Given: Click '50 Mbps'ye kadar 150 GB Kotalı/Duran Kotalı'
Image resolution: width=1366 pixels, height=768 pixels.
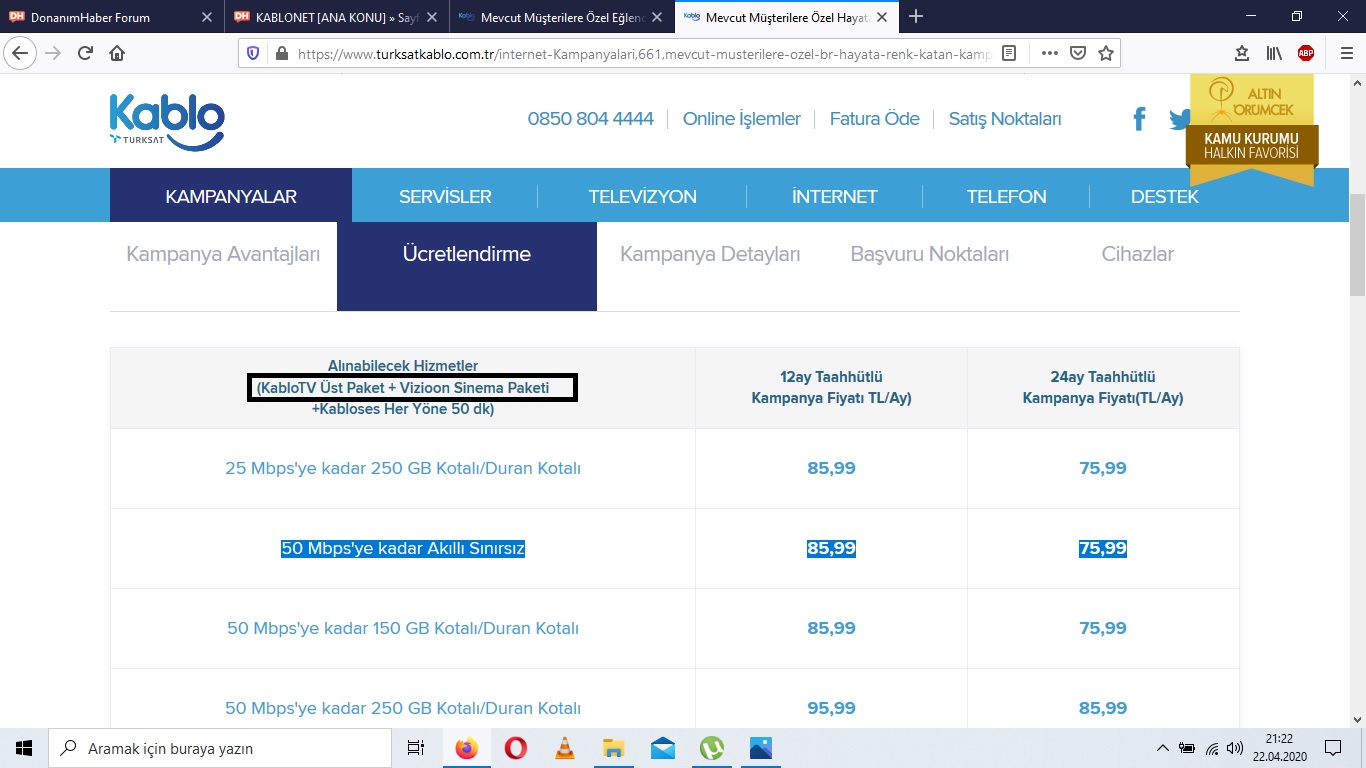Looking at the screenshot, I should (403, 628).
